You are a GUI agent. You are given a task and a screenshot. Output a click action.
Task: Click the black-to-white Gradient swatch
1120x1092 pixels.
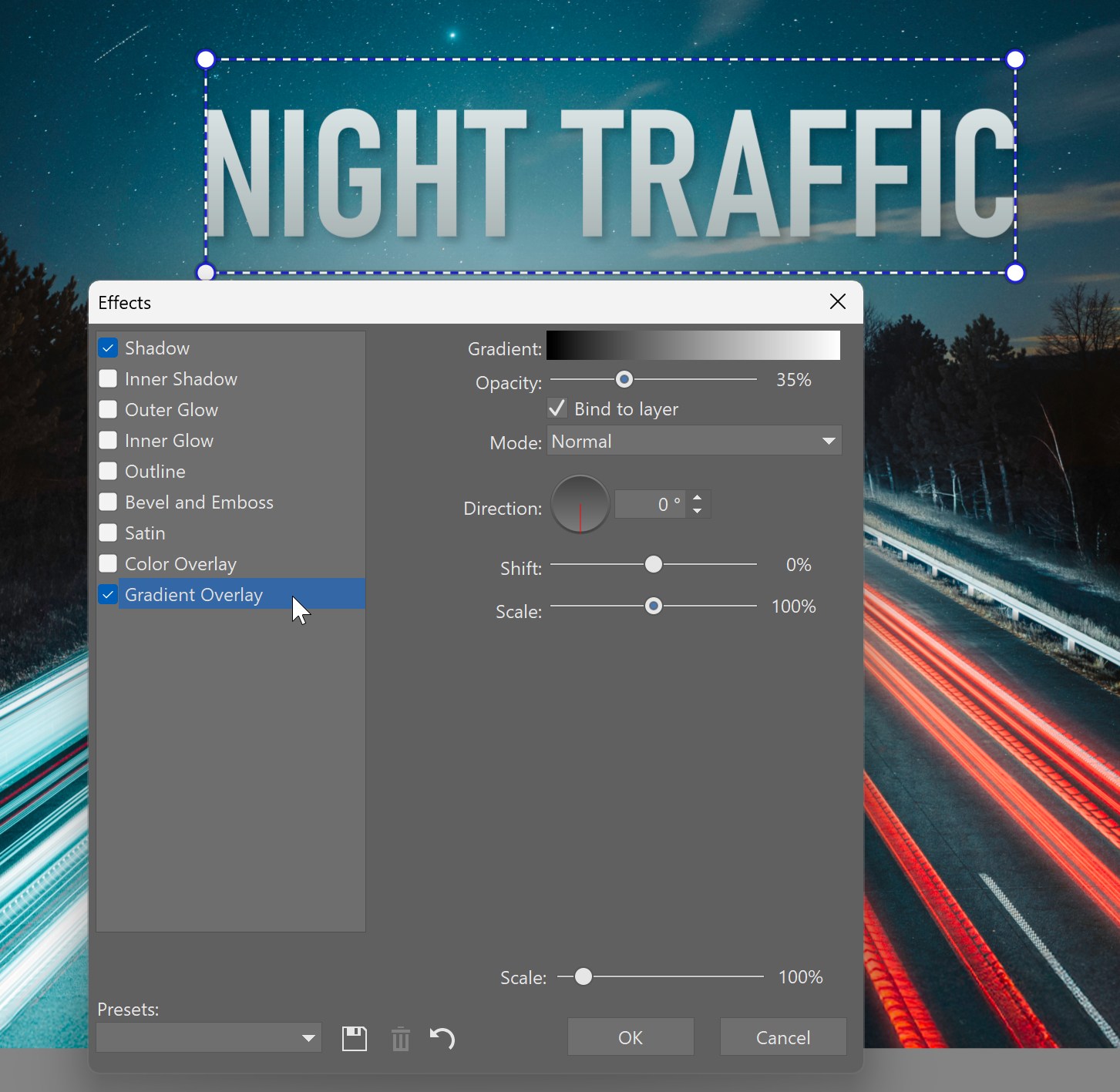(693, 346)
